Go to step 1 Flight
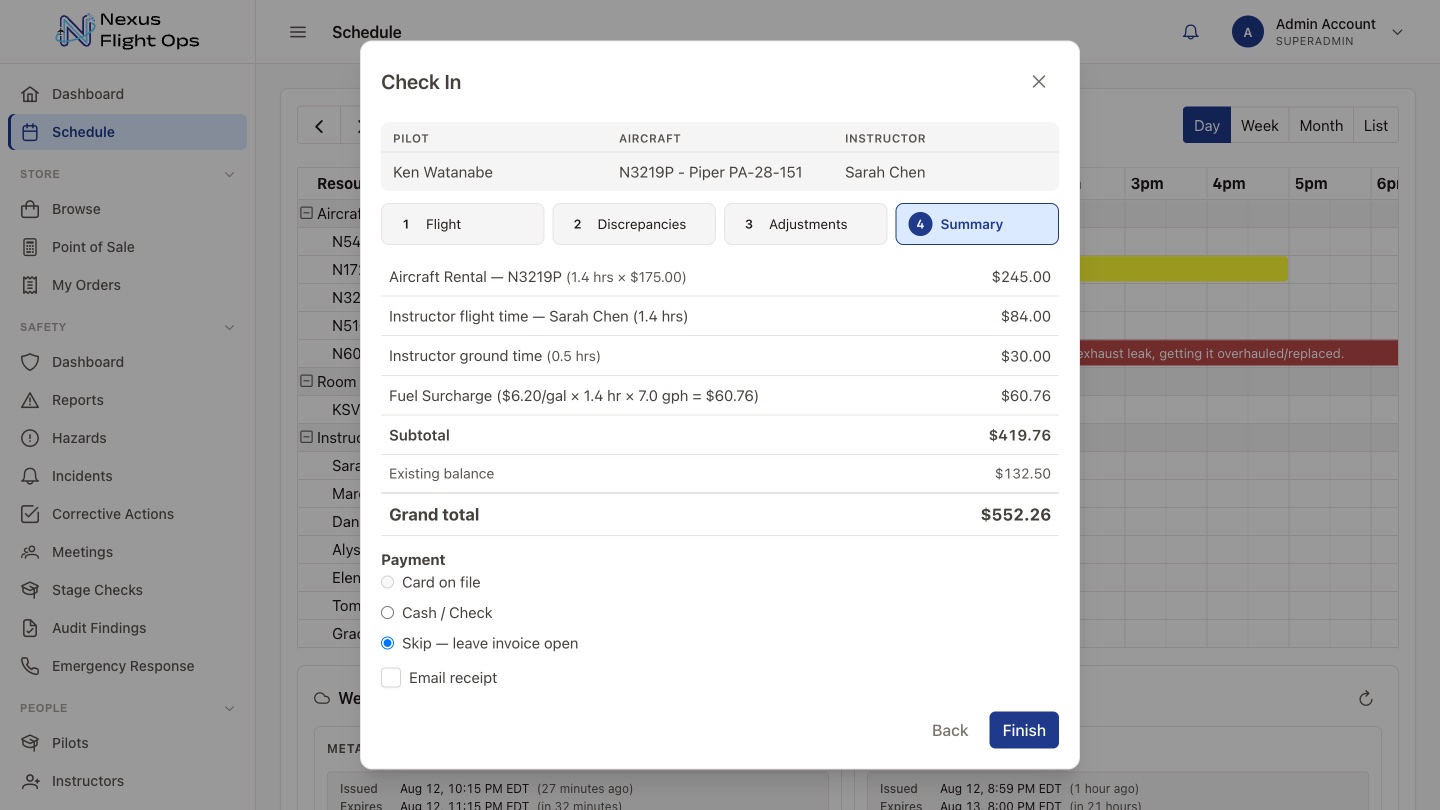 pyautogui.click(x=463, y=224)
